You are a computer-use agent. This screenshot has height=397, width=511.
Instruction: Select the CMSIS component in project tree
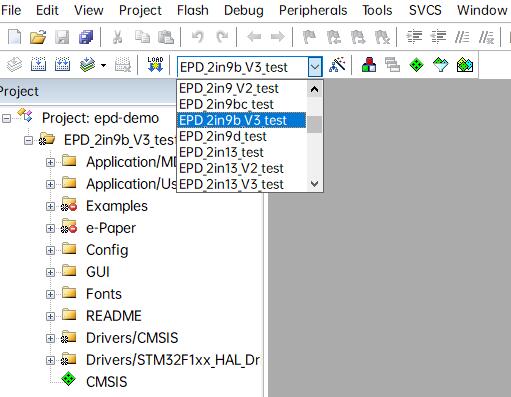pyautogui.click(x=106, y=382)
